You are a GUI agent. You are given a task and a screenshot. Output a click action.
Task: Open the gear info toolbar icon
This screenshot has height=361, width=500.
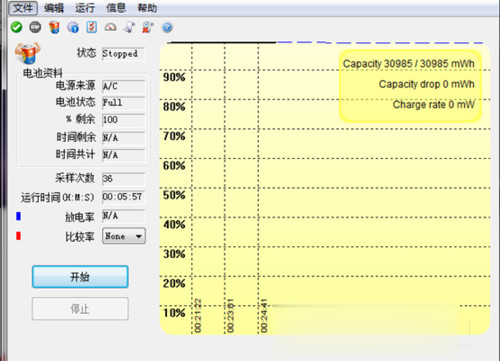[73, 27]
